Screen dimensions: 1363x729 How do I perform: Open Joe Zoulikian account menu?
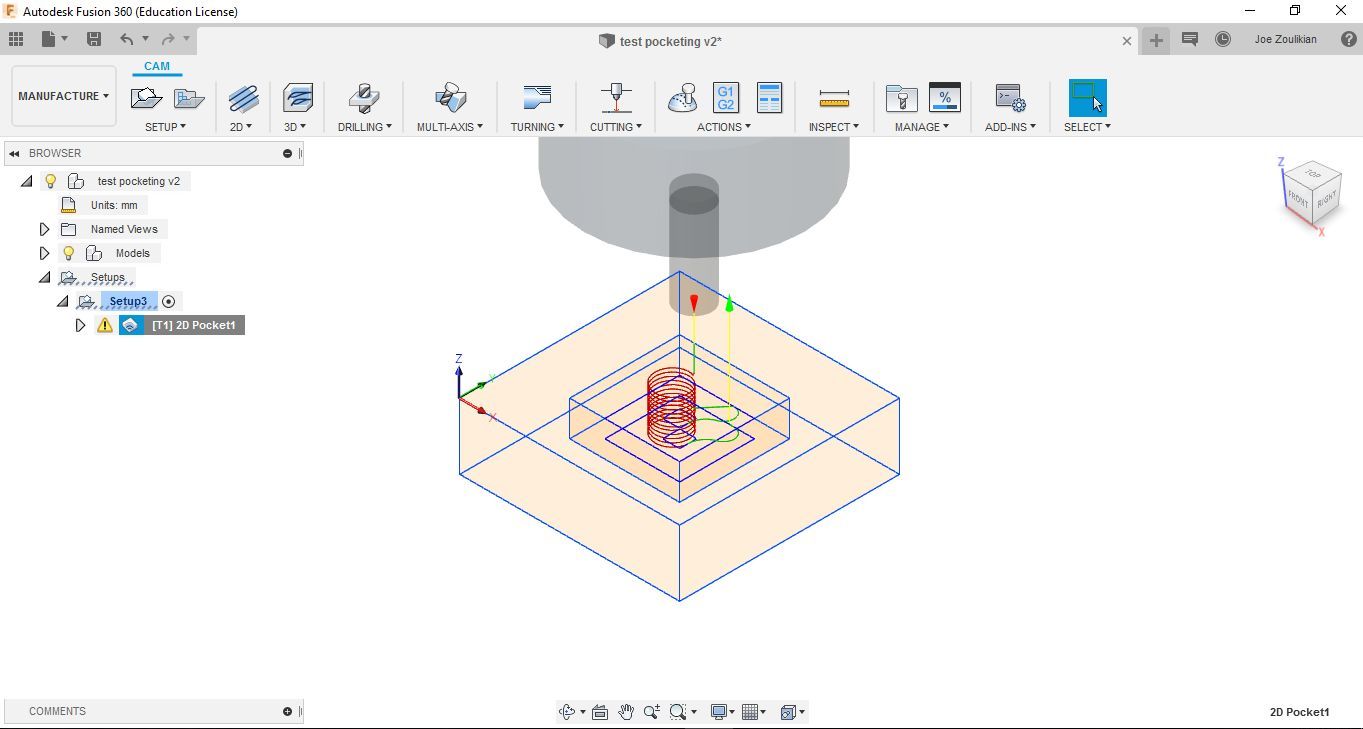point(1285,39)
